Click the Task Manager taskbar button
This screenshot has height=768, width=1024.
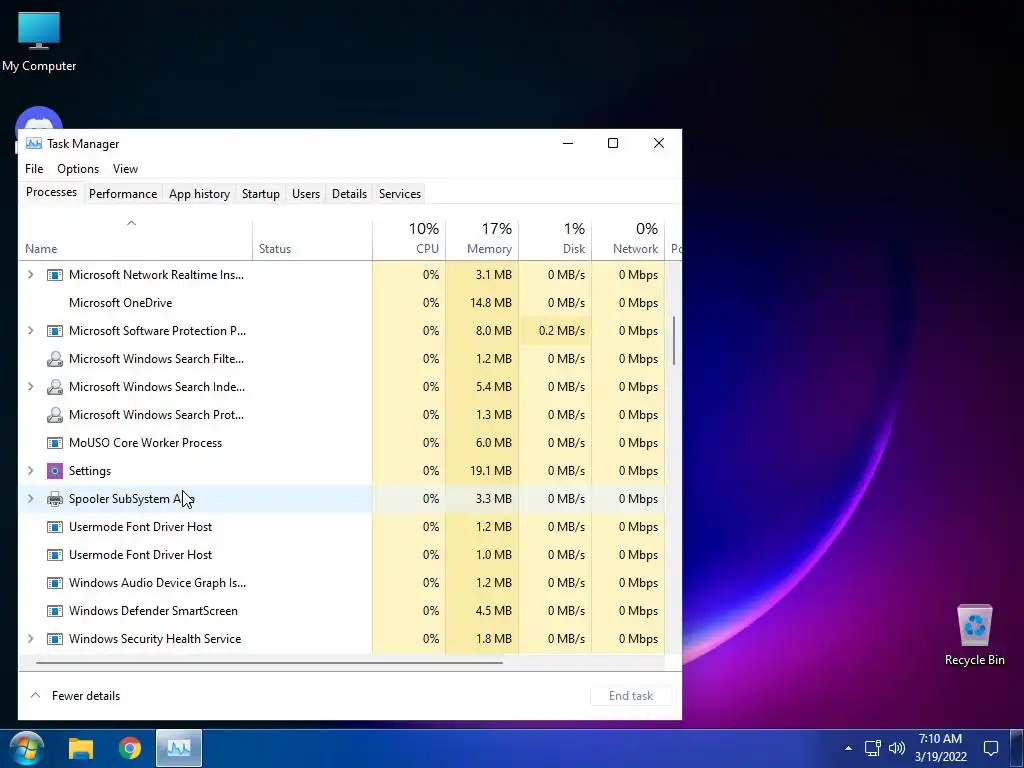pyautogui.click(x=179, y=748)
